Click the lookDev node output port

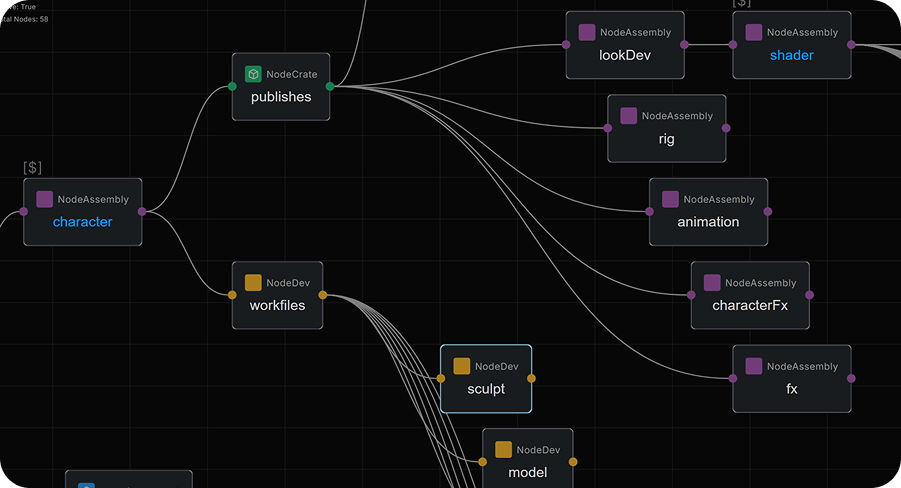point(684,44)
